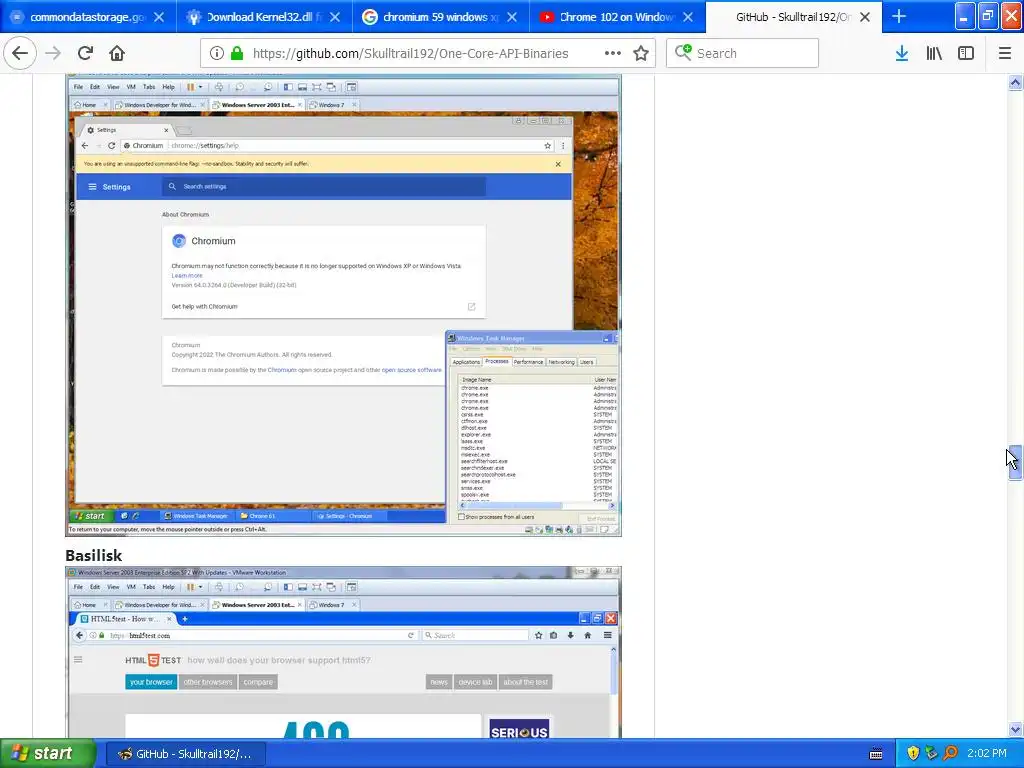The width and height of the screenshot is (1024, 768).
Task: Open the Windows XP start menu
Action: tap(47, 754)
